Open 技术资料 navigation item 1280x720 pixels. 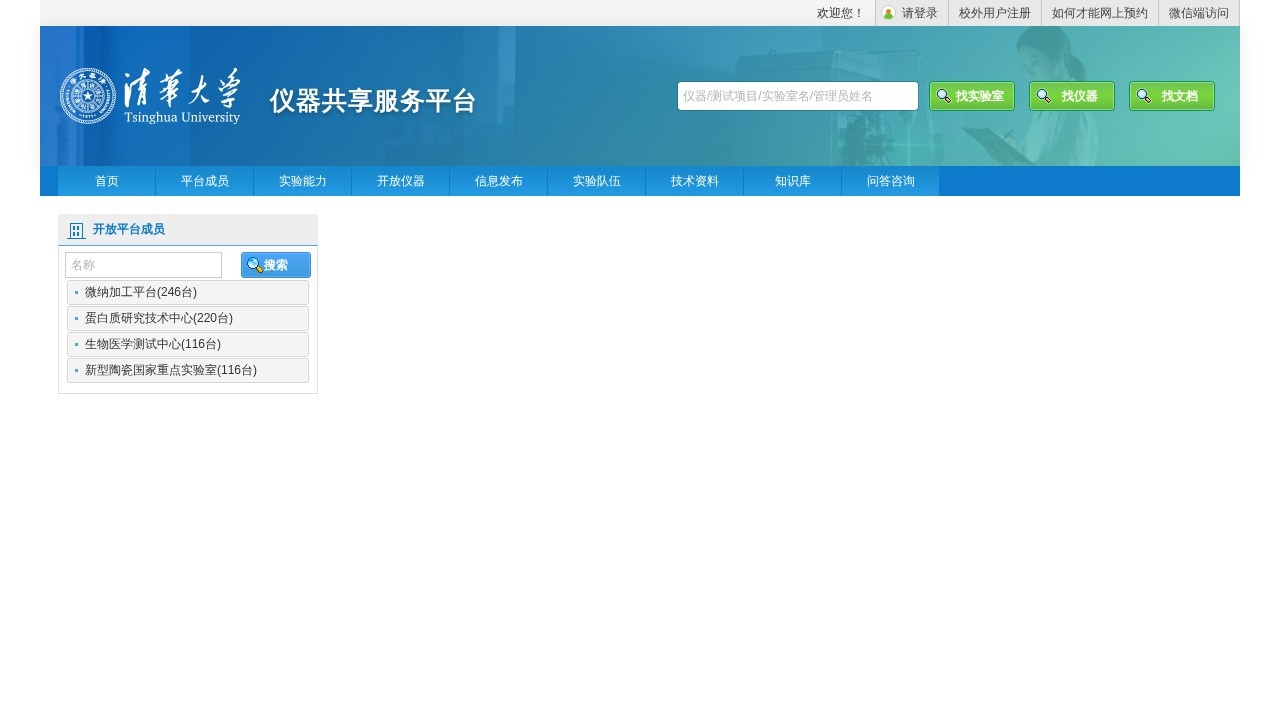tap(695, 181)
